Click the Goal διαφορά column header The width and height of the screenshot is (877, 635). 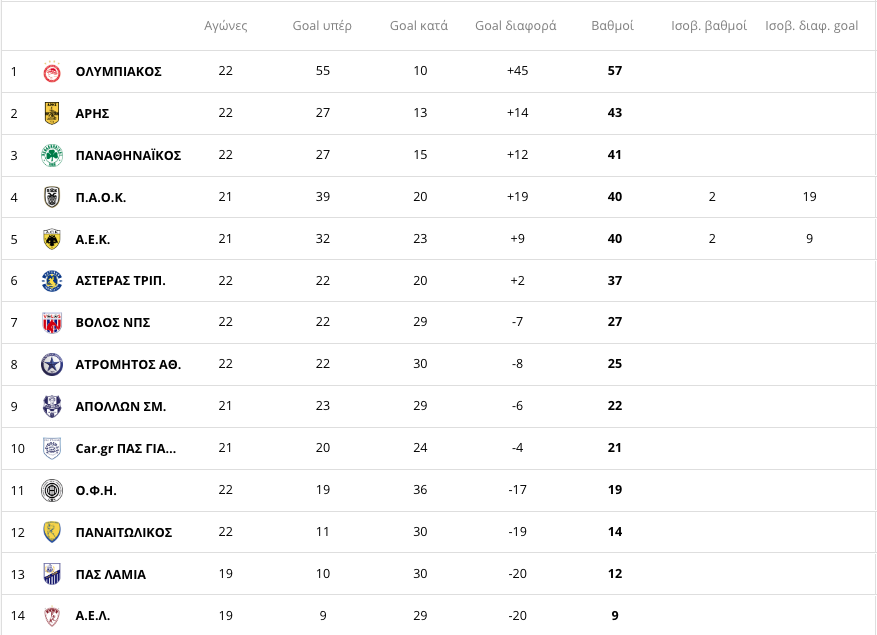click(x=516, y=26)
